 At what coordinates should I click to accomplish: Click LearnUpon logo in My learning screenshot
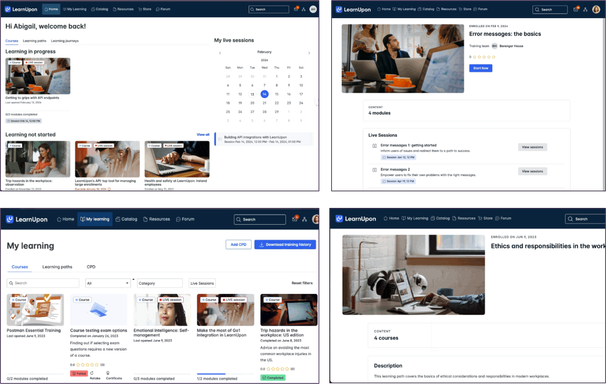click(x=27, y=219)
